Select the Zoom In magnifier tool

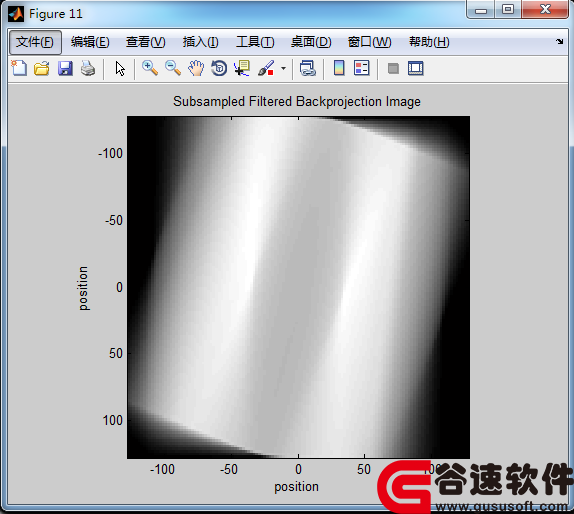pyautogui.click(x=150, y=68)
